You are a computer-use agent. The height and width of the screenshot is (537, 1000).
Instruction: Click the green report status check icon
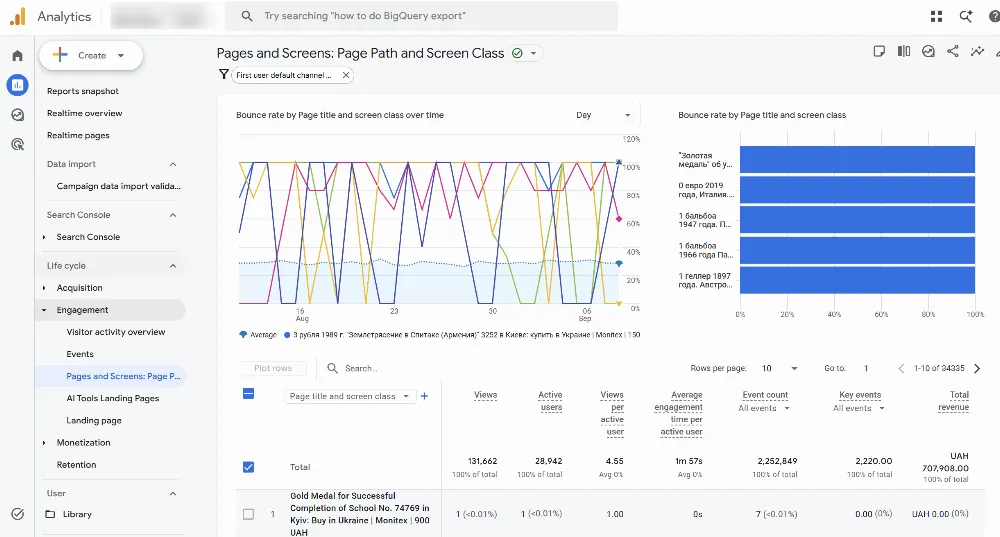click(517, 54)
